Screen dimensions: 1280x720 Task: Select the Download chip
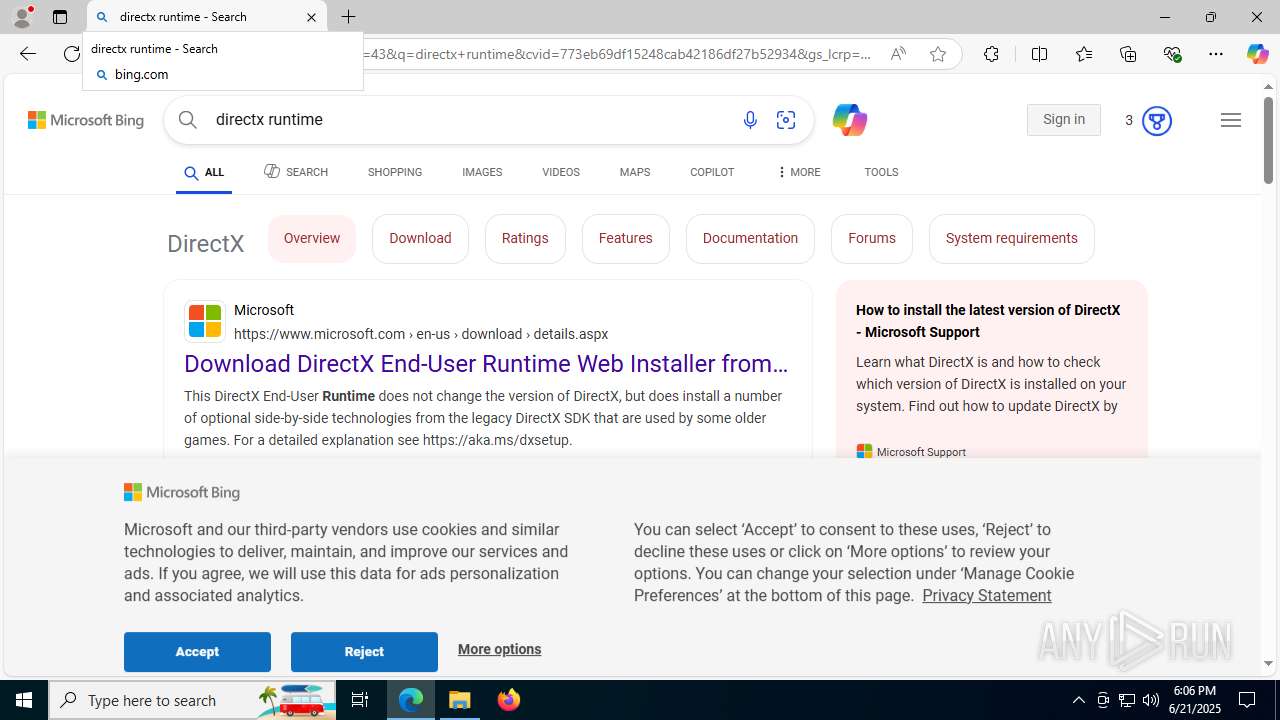coord(420,239)
